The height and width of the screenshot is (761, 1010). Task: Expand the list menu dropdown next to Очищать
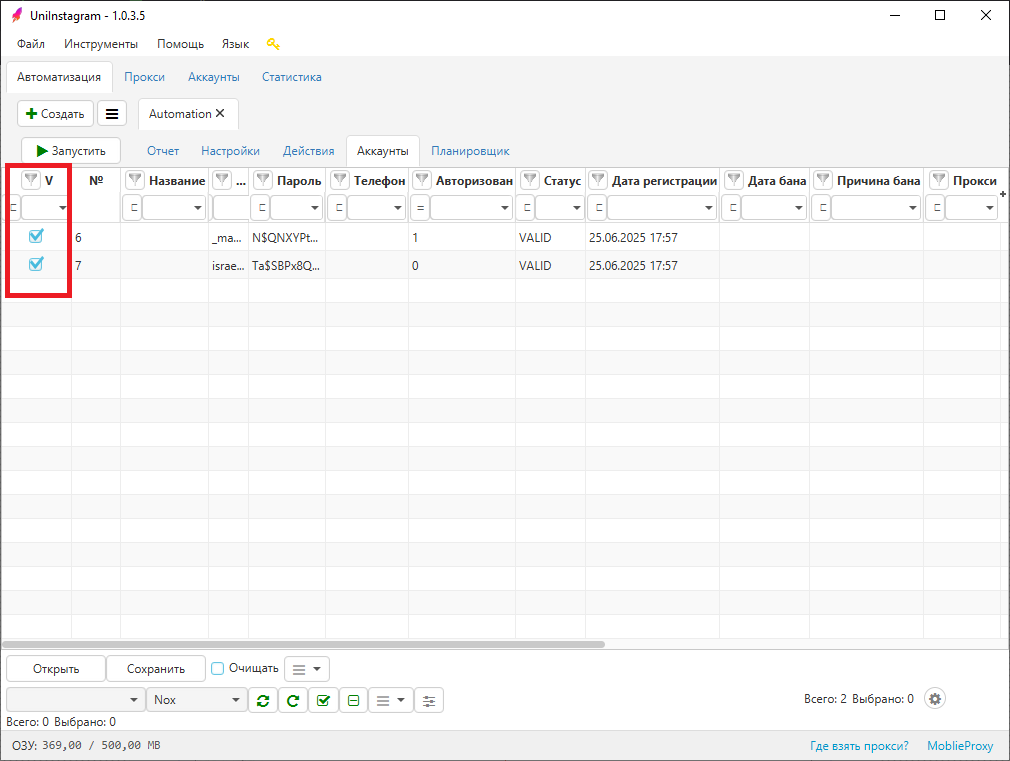coord(307,668)
